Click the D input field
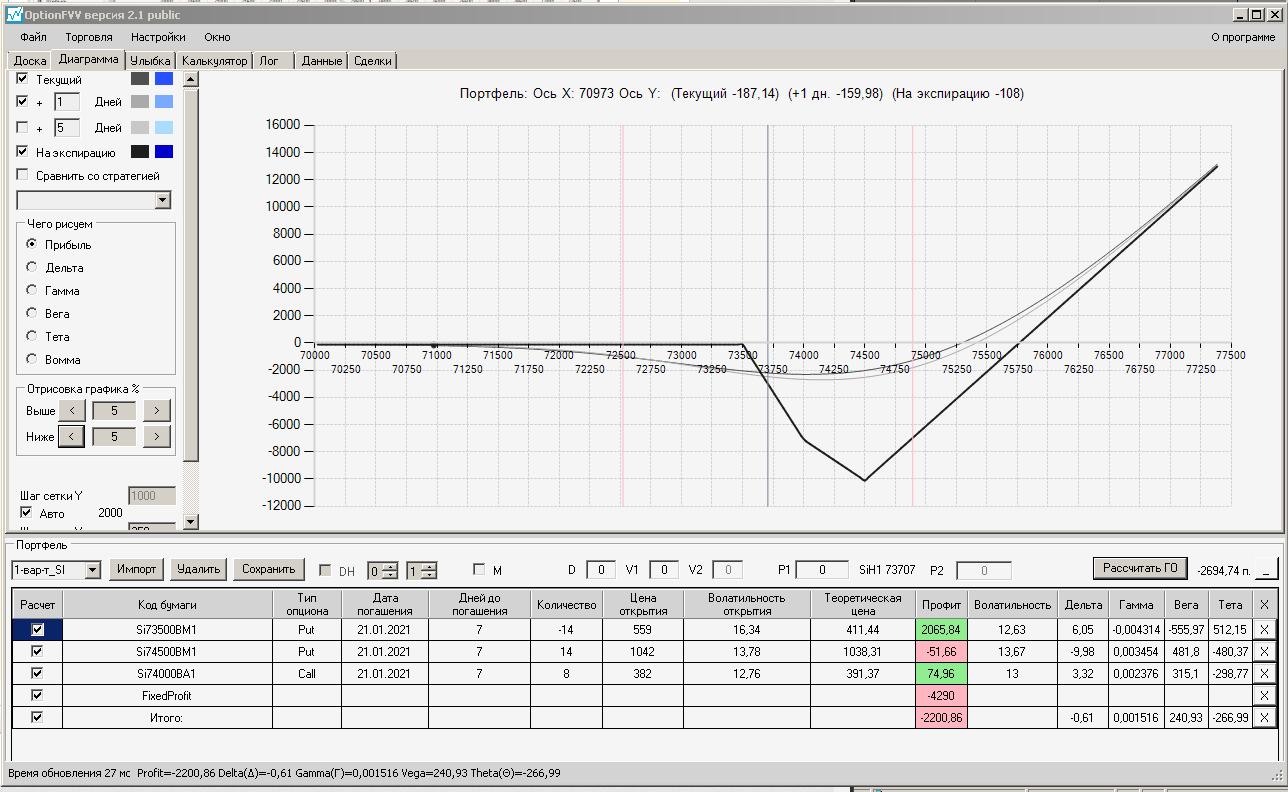The image size is (1288, 792). coord(600,570)
